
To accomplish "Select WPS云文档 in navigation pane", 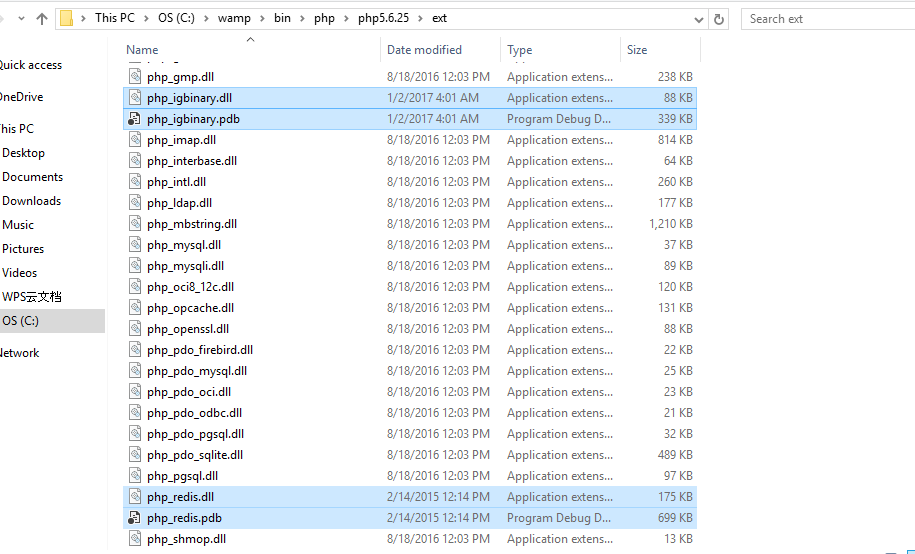I will point(32,297).
